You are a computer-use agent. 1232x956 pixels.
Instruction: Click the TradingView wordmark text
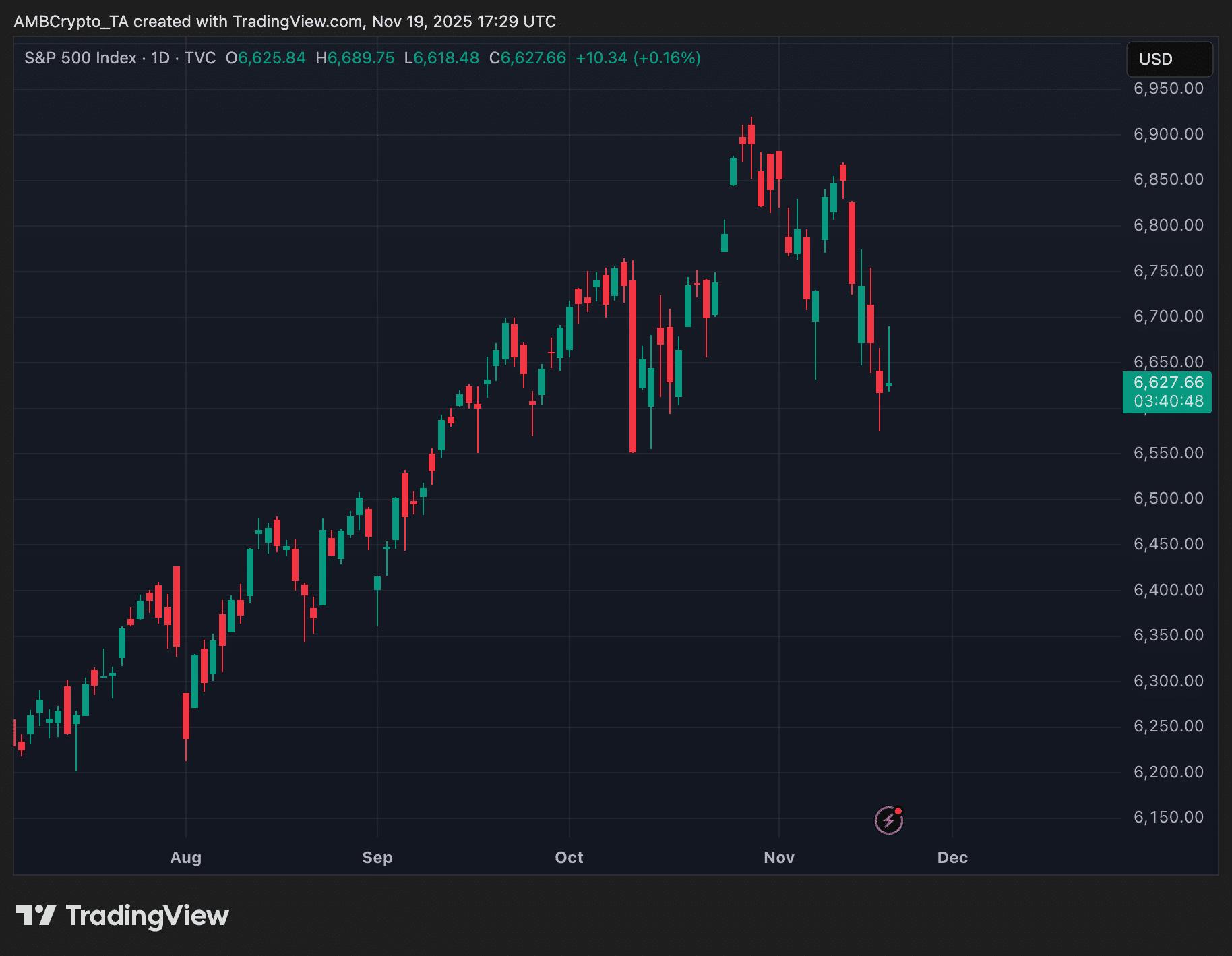click(147, 916)
